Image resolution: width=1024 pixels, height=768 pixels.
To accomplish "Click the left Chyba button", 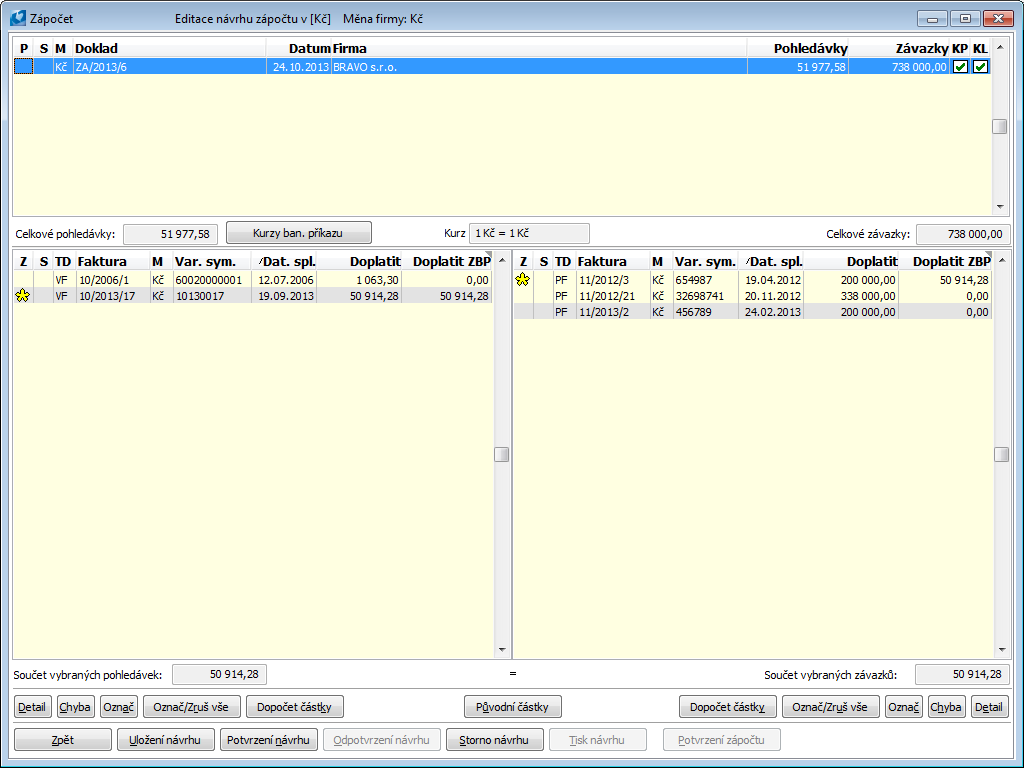I will (75, 707).
